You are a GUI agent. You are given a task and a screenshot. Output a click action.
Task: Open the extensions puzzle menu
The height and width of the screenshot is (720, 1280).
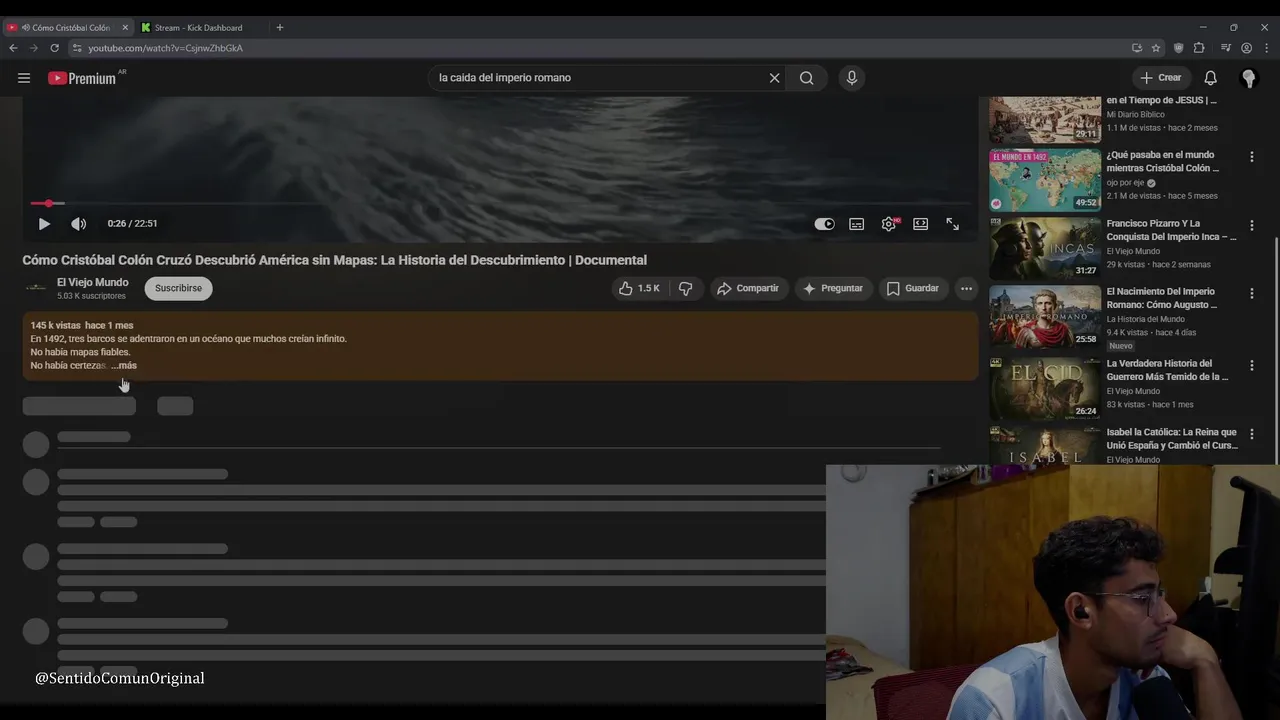pyautogui.click(x=1199, y=48)
